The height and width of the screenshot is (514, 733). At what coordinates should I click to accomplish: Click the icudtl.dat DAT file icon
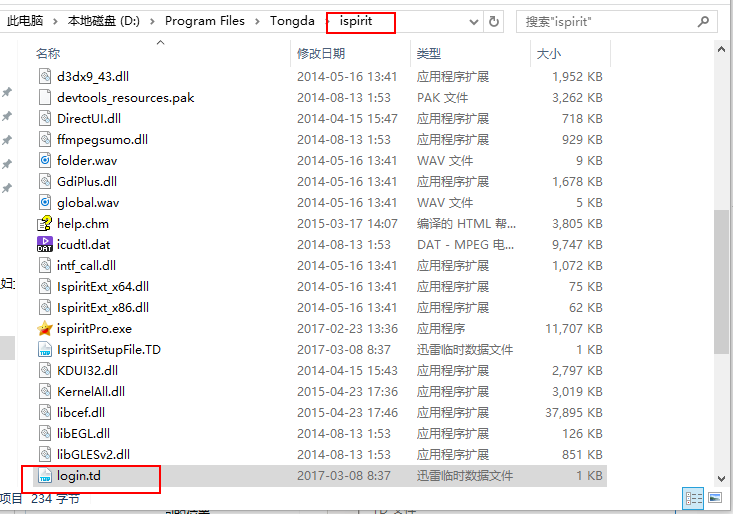point(45,244)
